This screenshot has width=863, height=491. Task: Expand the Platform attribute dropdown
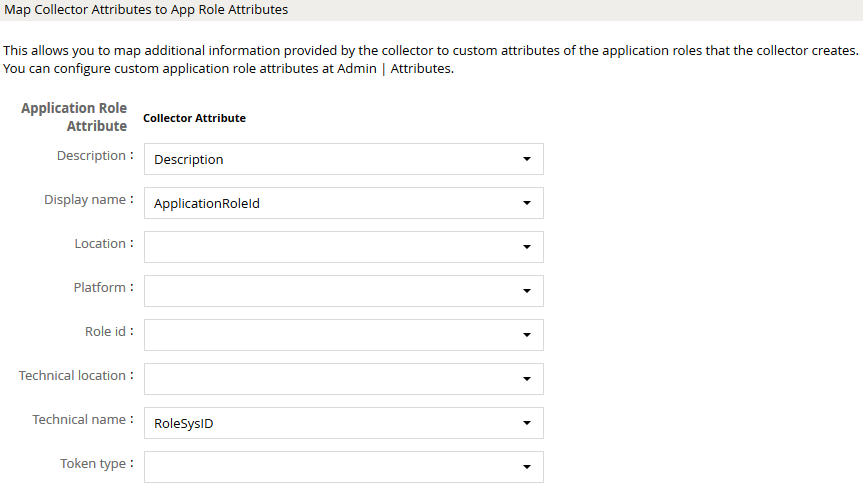click(343, 291)
